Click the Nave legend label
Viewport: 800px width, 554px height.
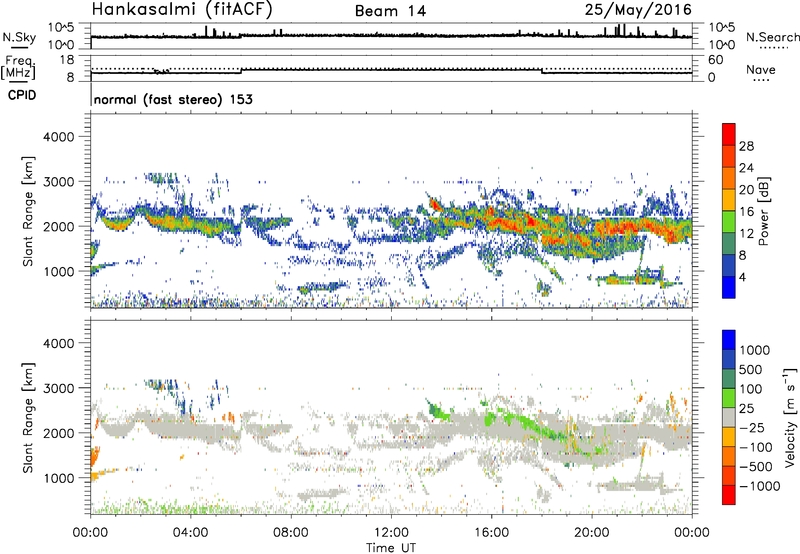click(761, 70)
